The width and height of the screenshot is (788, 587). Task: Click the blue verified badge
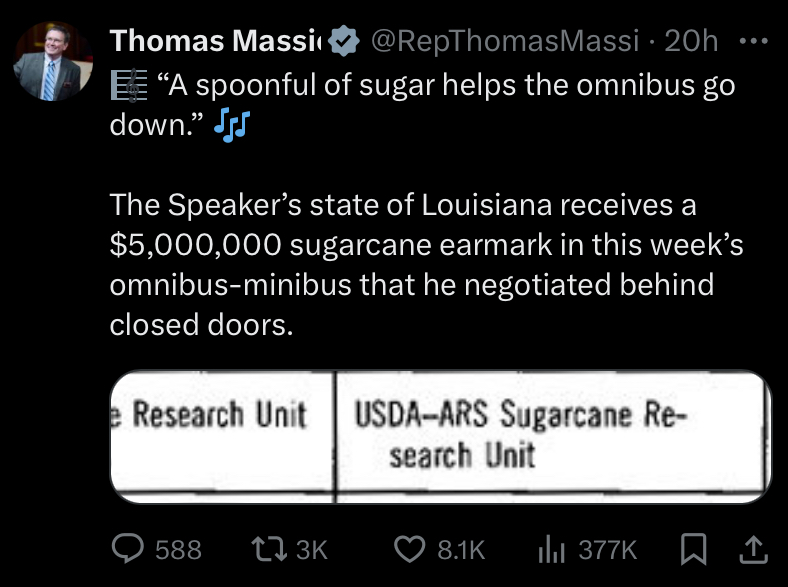click(344, 41)
